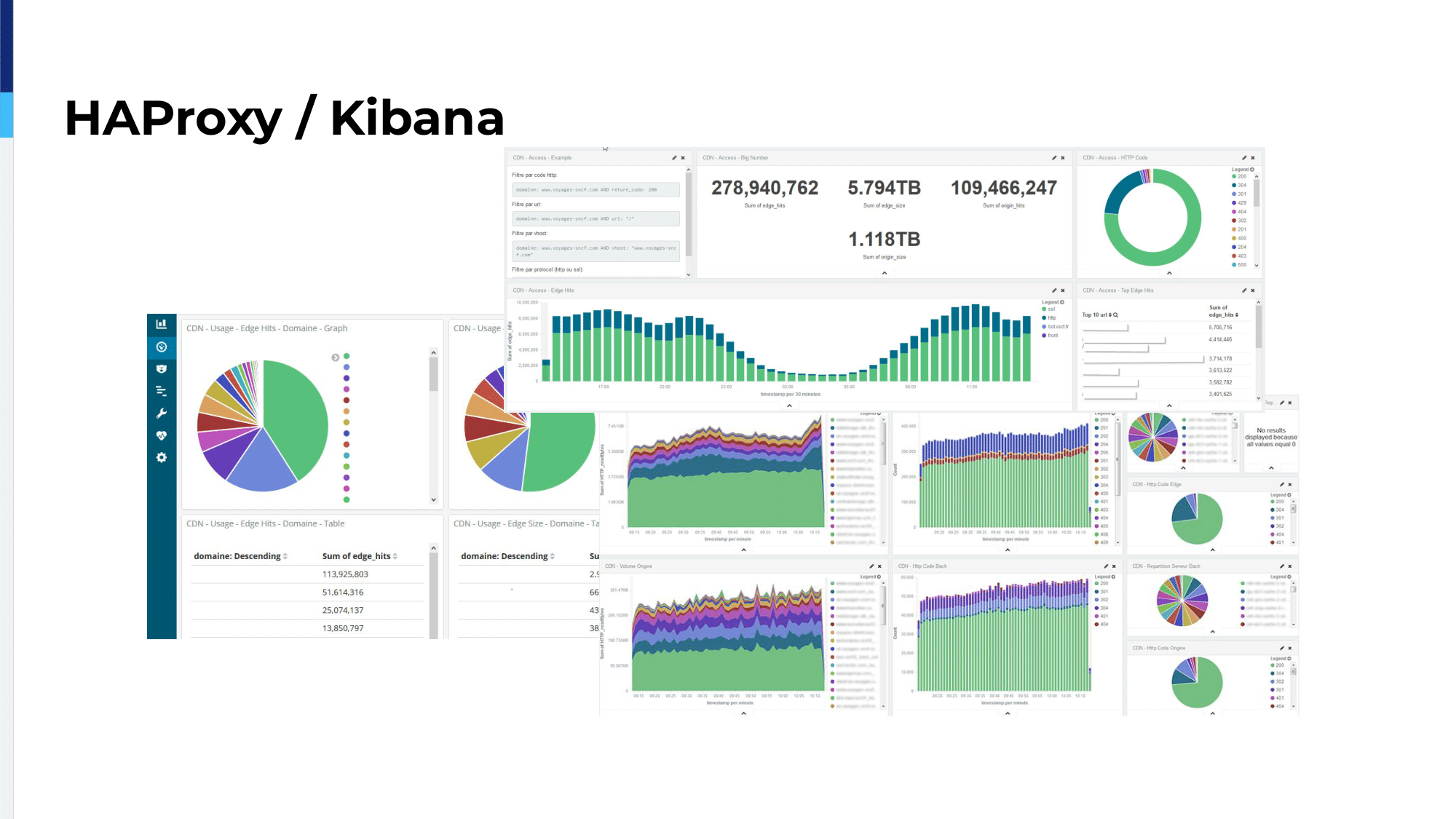Expand spy chevron under Http Code Origine pie
The height and width of the screenshot is (819, 1456).
click(x=1213, y=713)
